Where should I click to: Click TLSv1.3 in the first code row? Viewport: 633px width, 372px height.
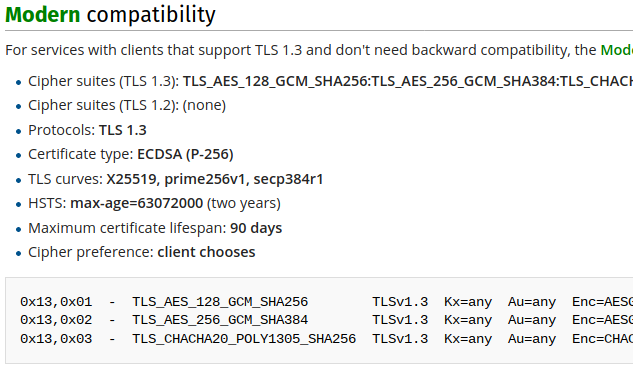point(400,302)
